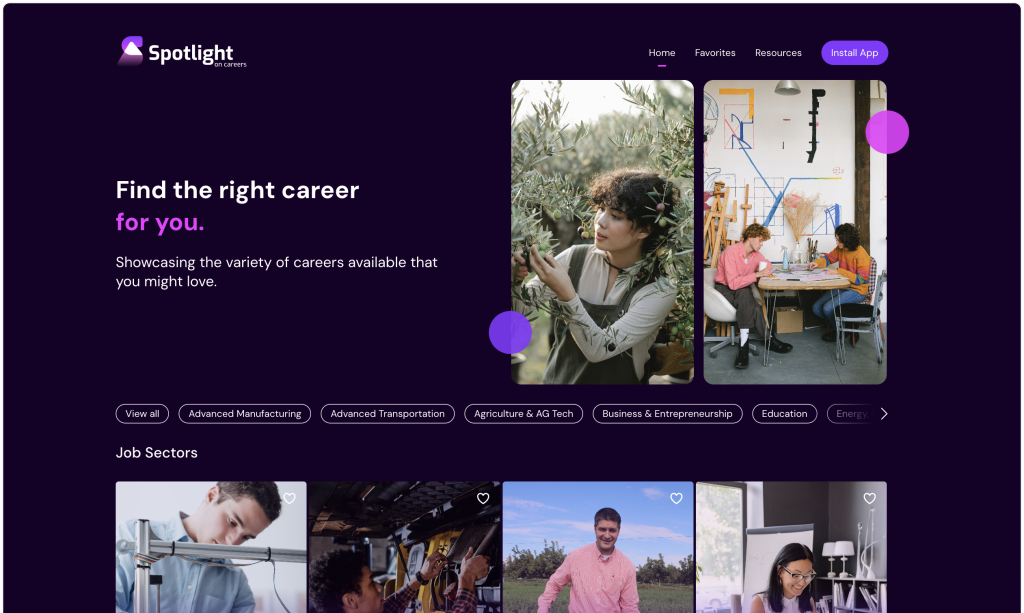Image resolution: width=1024 pixels, height=613 pixels.
Task: Open the engineer job sector thumbnail
Action: click(211, 547)
